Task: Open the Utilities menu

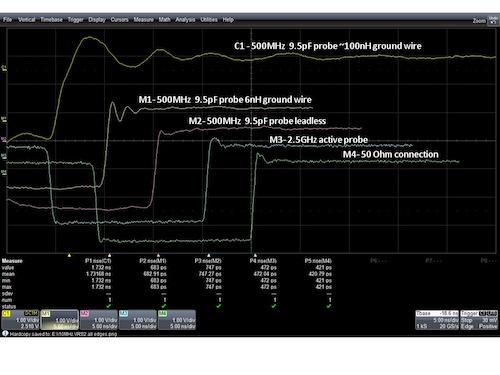Action: [x=209, y=20]
